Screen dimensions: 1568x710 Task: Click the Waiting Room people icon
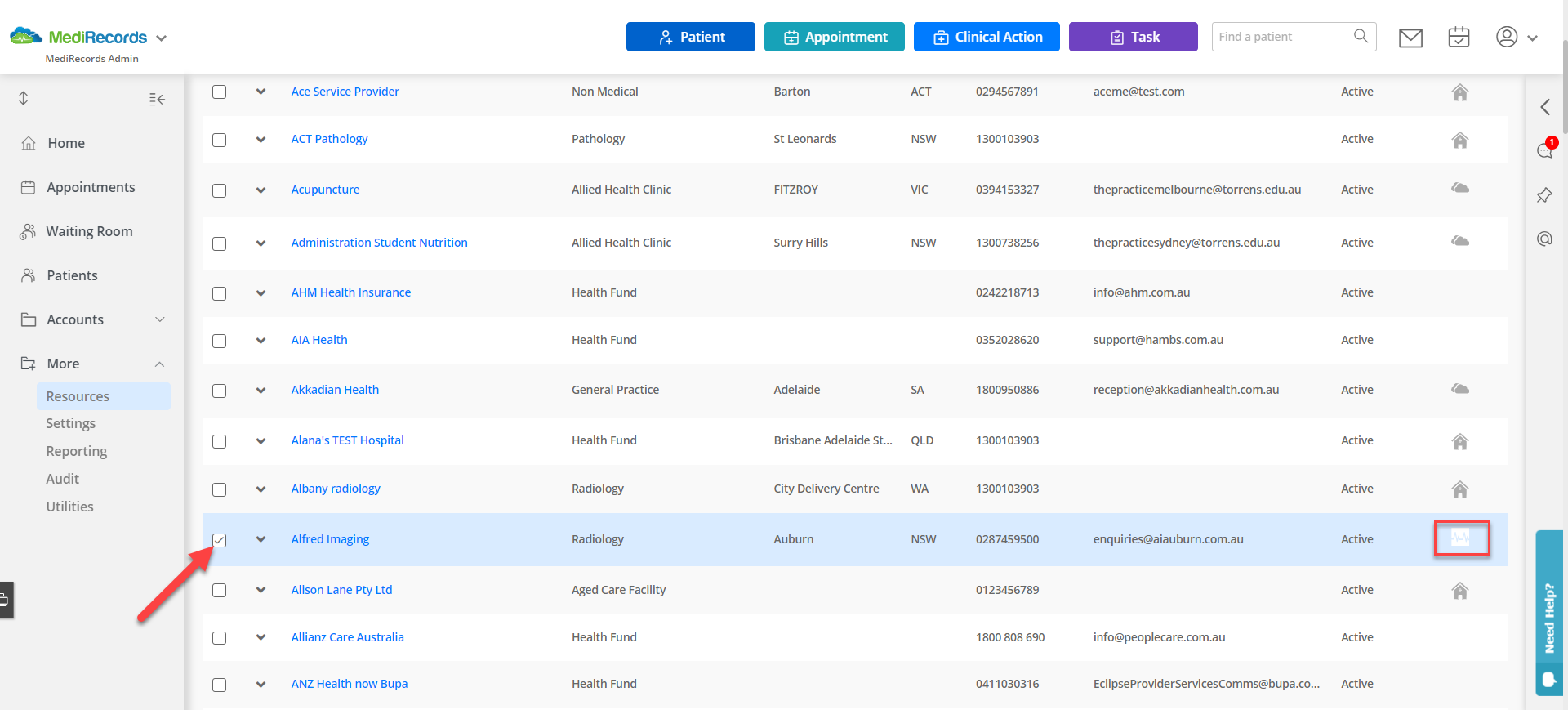pos(28,231)
